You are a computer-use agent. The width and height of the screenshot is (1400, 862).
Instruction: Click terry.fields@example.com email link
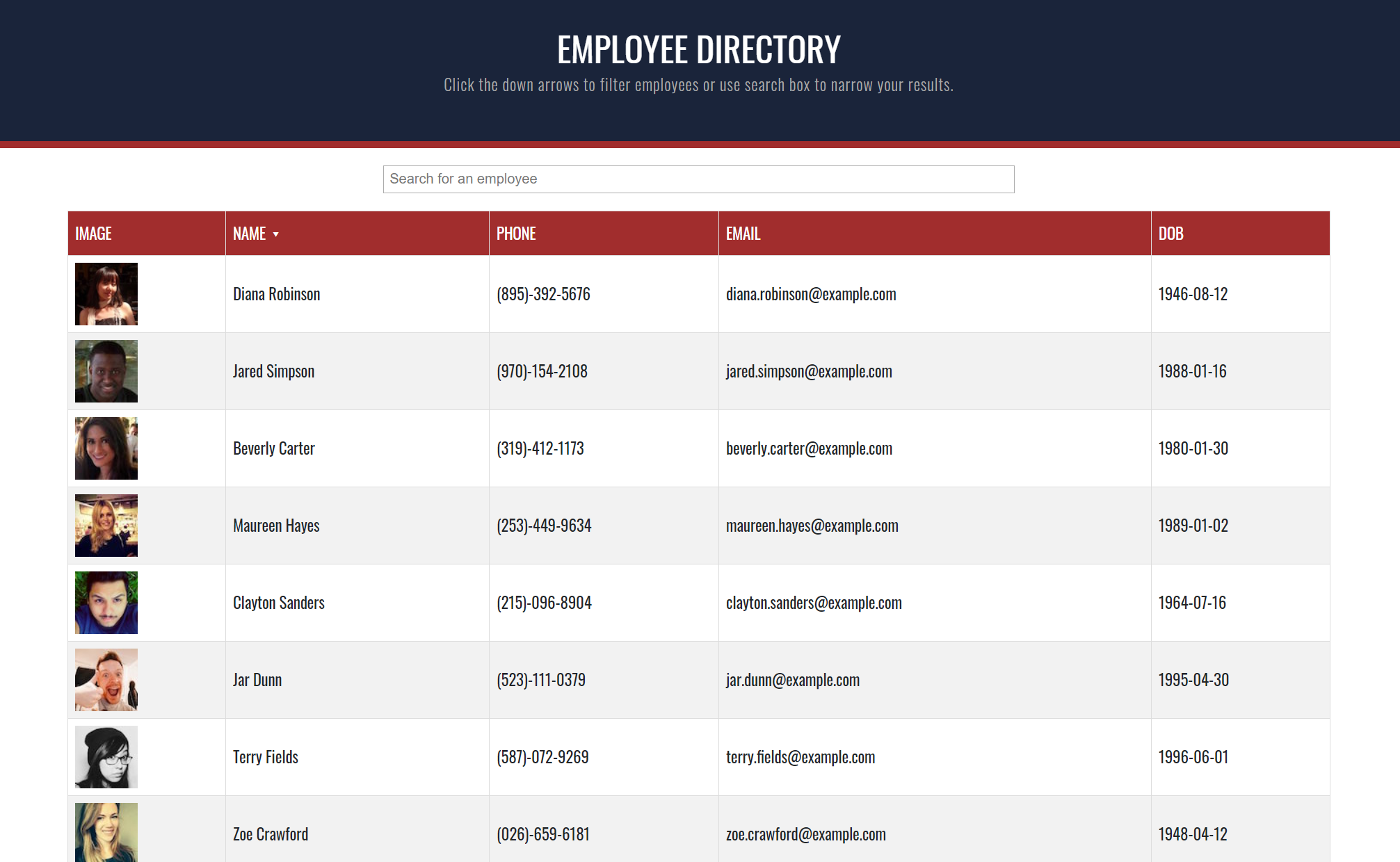[800, 756]
